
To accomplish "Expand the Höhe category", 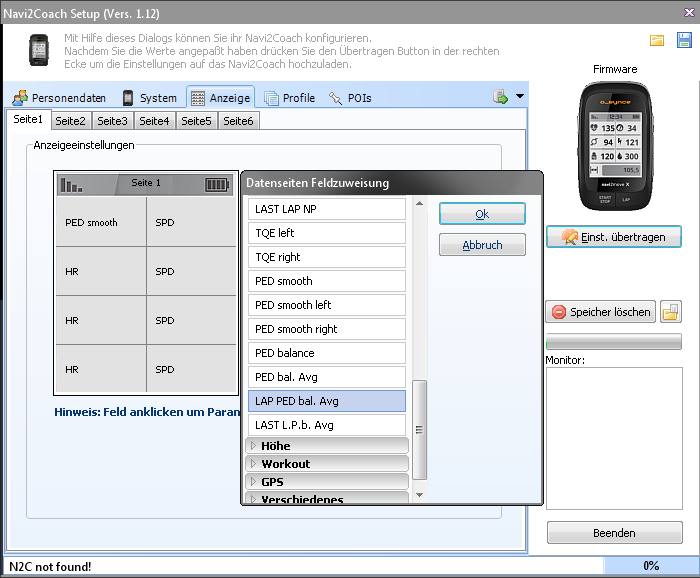I will pyautogui.click(x=327, y=446).
